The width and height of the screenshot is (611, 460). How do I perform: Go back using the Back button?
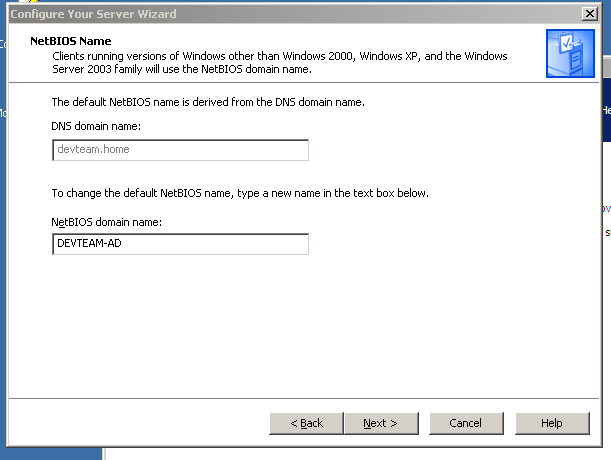306,423
